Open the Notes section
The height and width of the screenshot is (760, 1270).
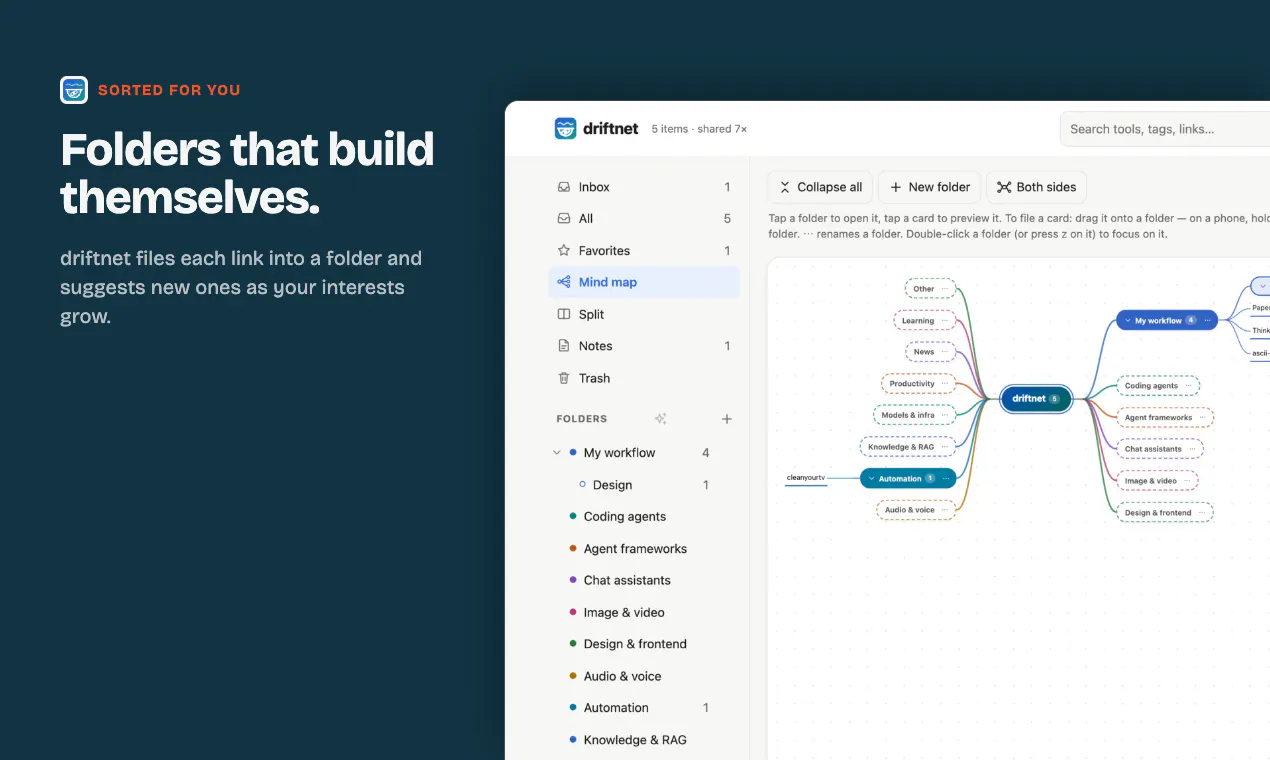644,346
